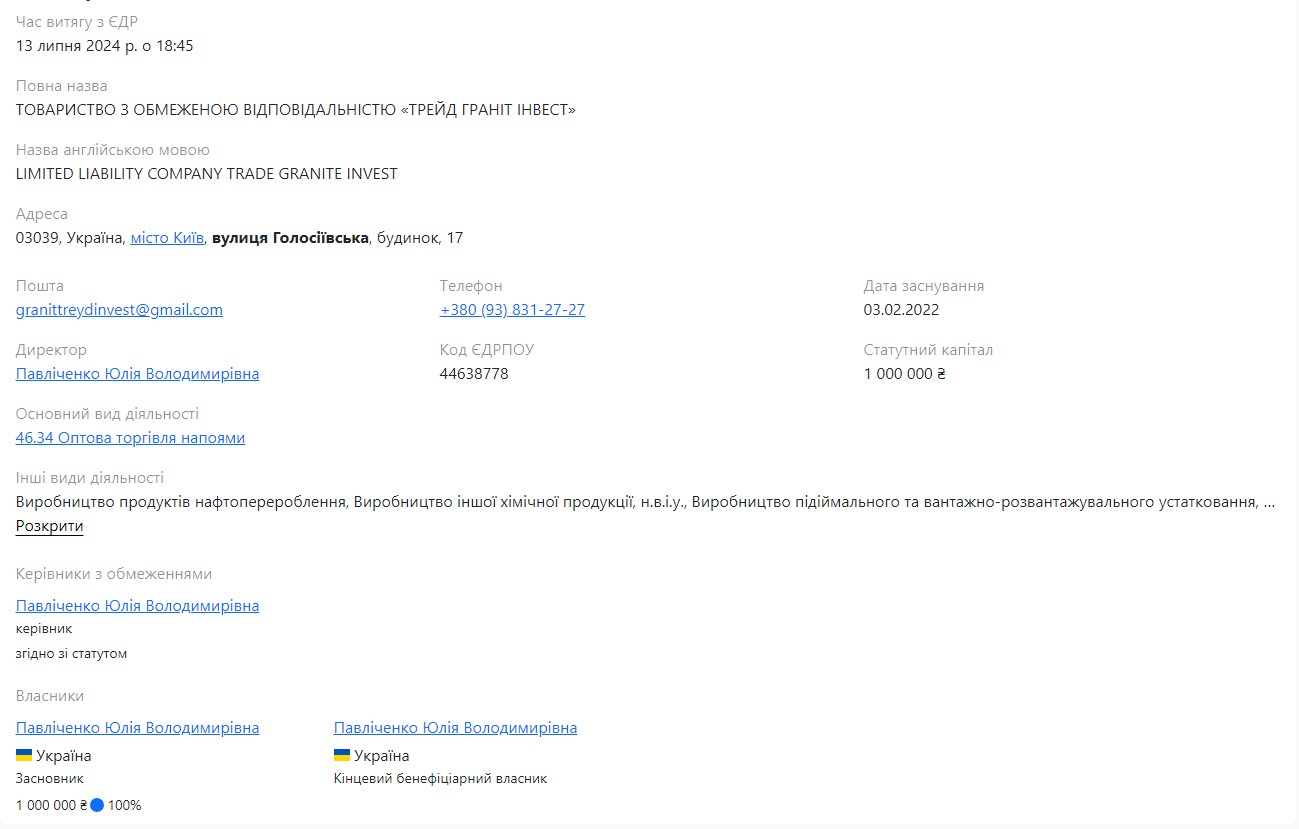Click the ЄДРПОУ code 44638778
1299x829 pixels.
pos(474,374)
